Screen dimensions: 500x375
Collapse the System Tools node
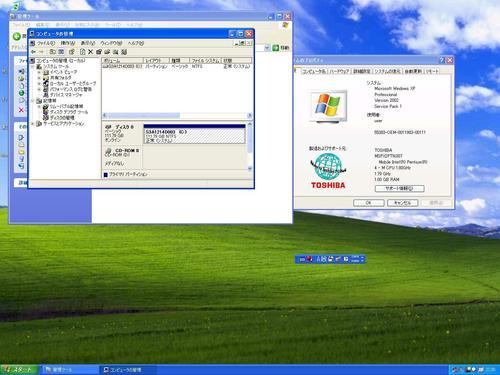(x=33, y=67)
